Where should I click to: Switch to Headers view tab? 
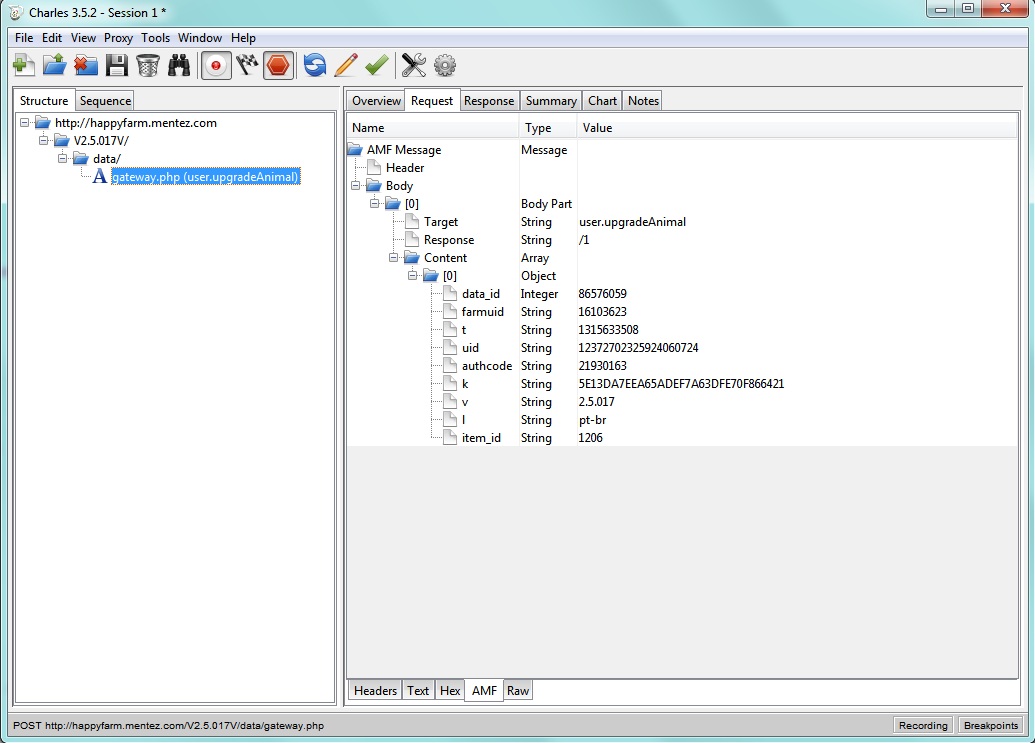(x=375, y=690)
